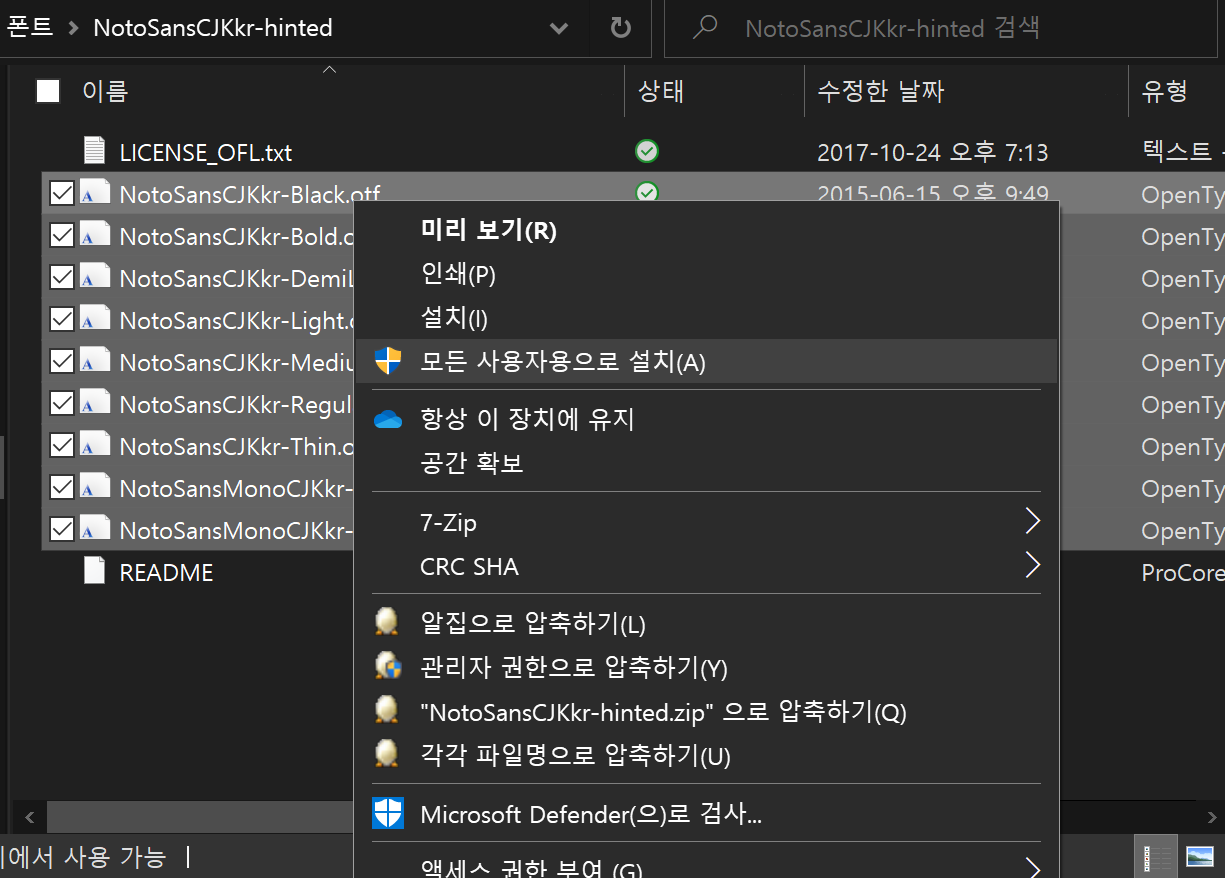Choose 항상 이 장치에 유지

[x=706, y=419]
